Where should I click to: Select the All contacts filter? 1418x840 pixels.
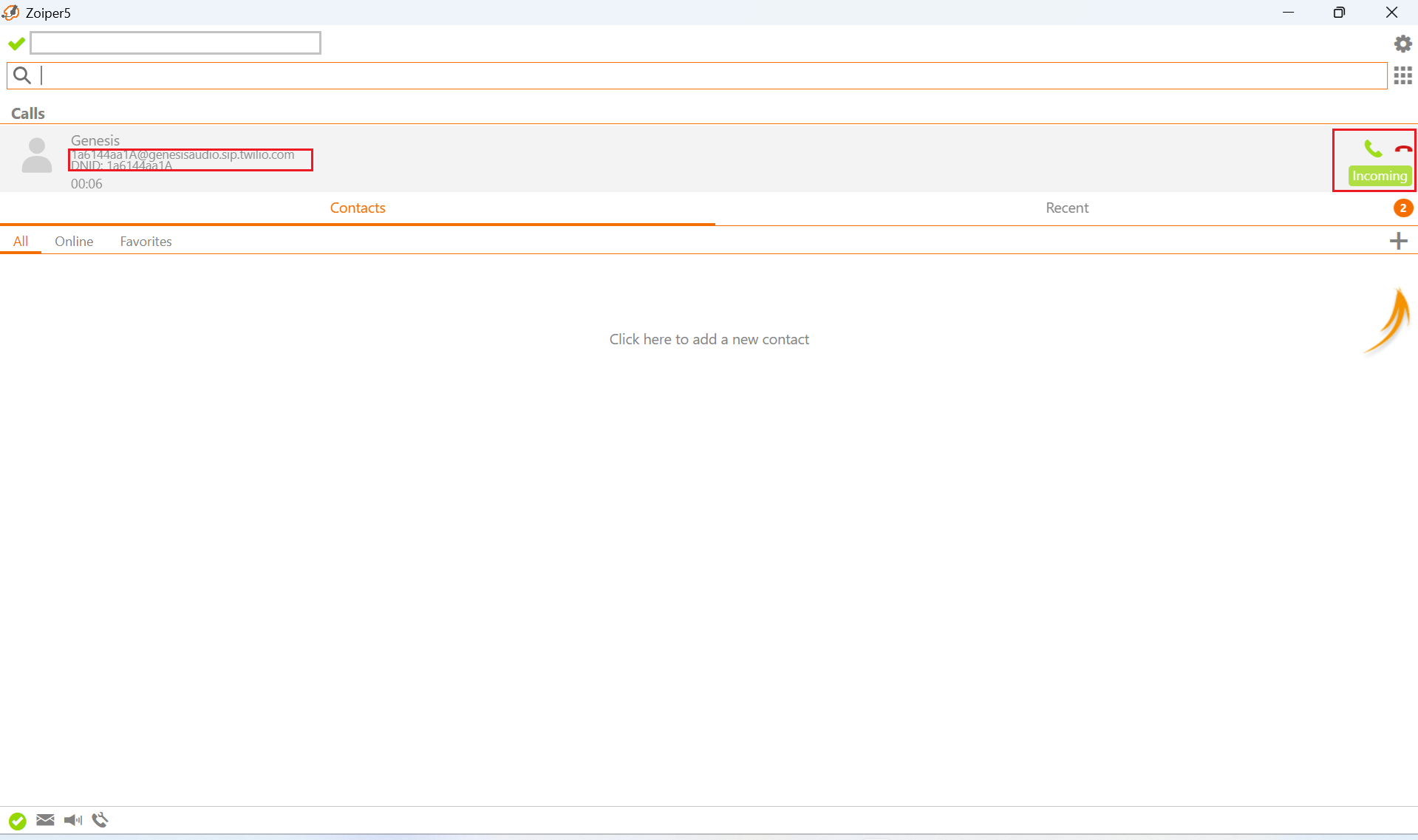tap(21, 242)
